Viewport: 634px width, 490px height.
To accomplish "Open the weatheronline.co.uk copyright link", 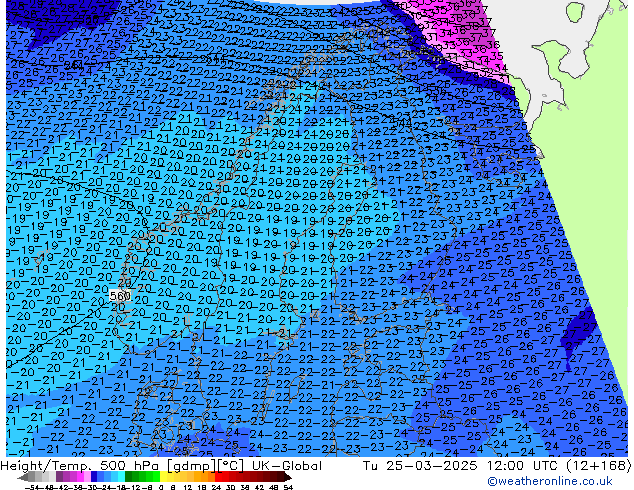I will click(549, 481).
